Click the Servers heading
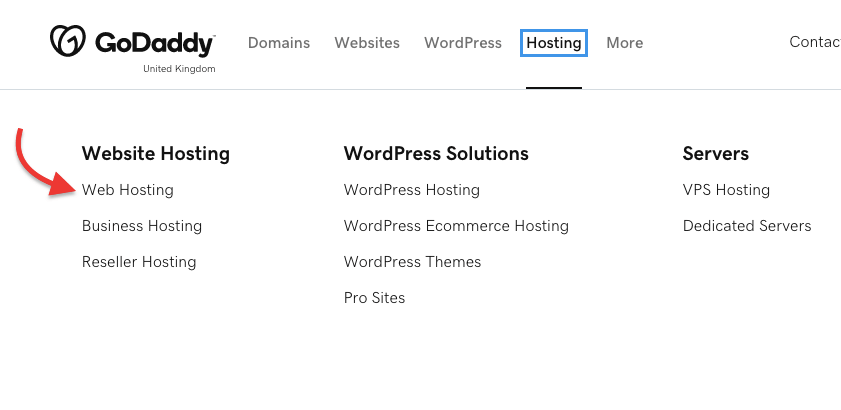Viewport: 841px width, 410px height. [x=715, y=153]
